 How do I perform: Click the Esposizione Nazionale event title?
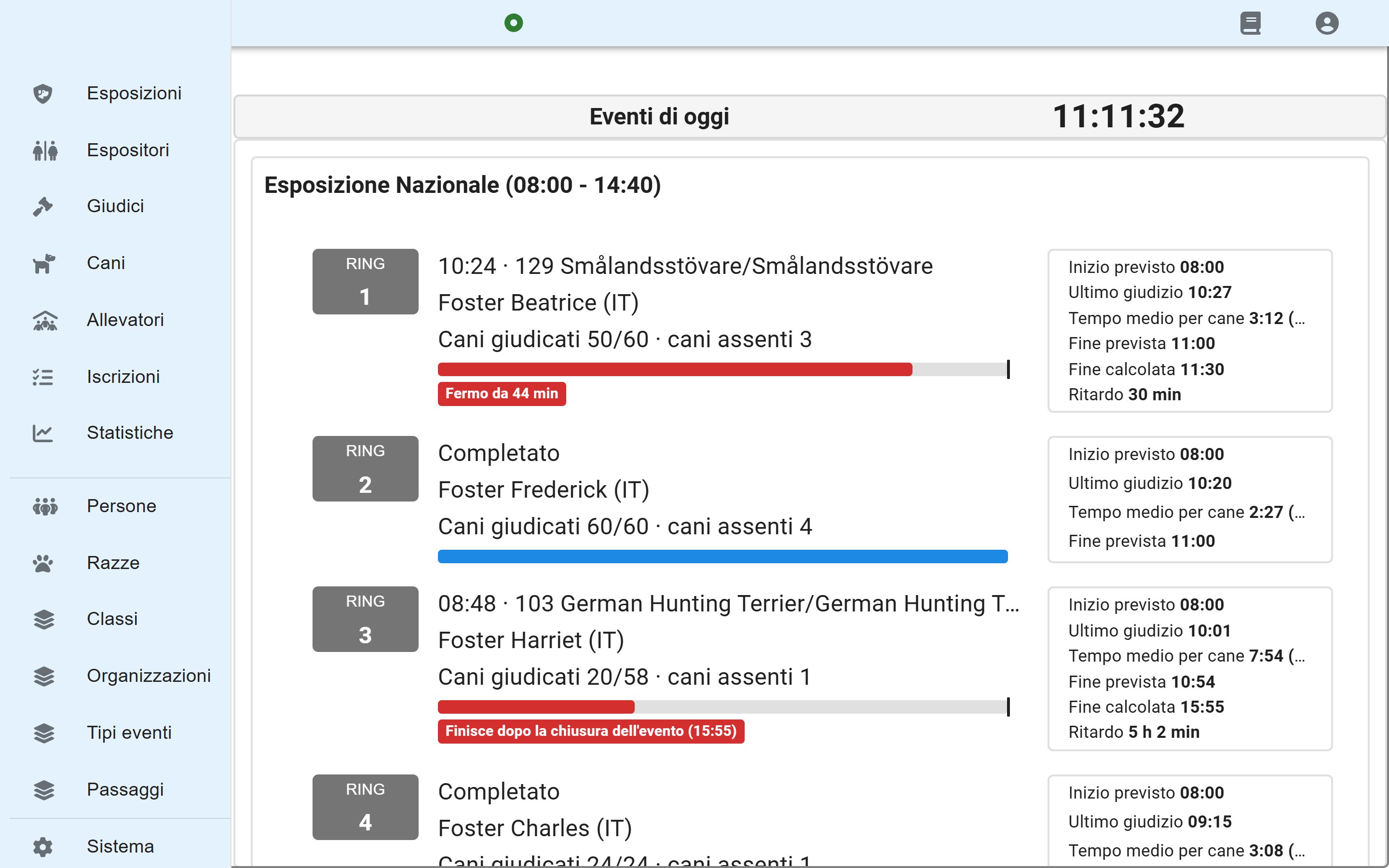click(x=463, y=185)
